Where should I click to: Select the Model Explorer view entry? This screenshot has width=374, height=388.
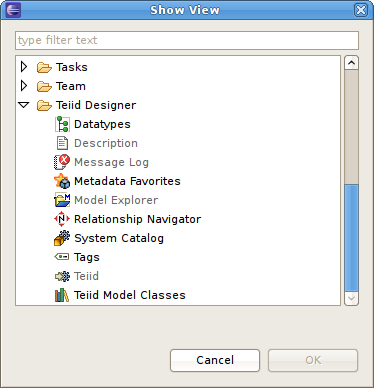point(116,200)
